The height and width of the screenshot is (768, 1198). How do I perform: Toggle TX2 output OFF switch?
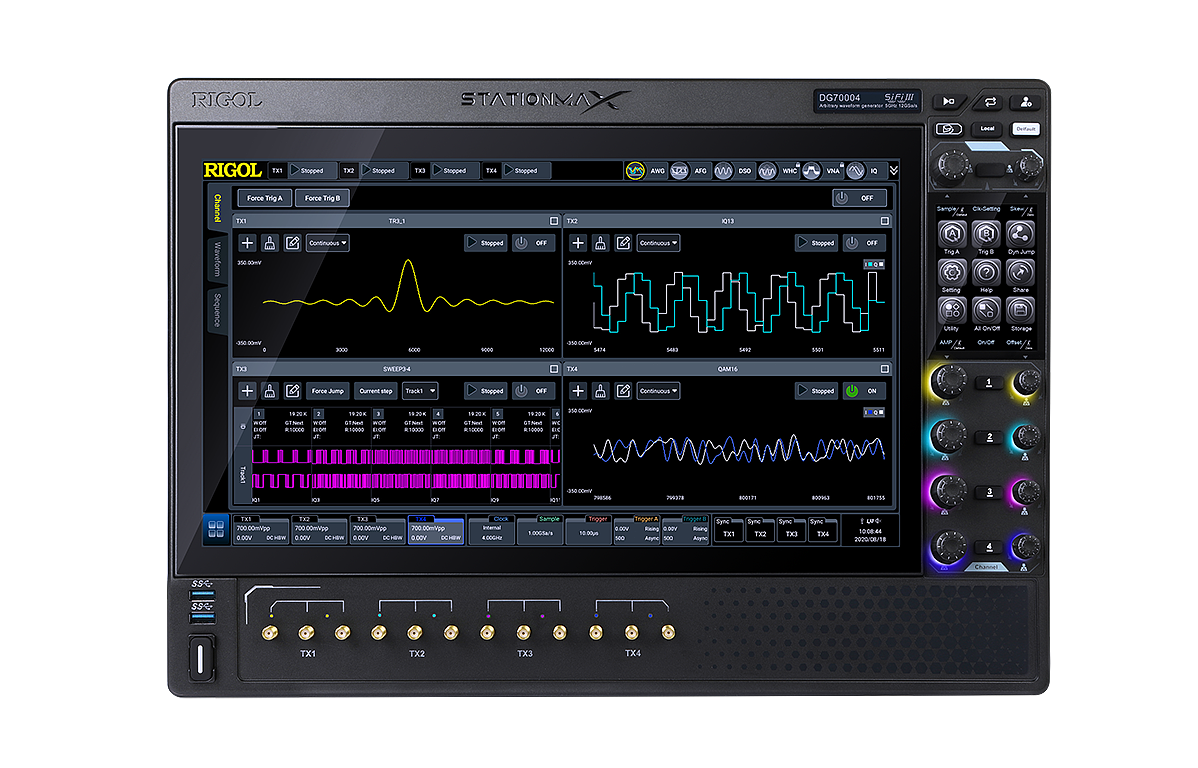point(863,243)
